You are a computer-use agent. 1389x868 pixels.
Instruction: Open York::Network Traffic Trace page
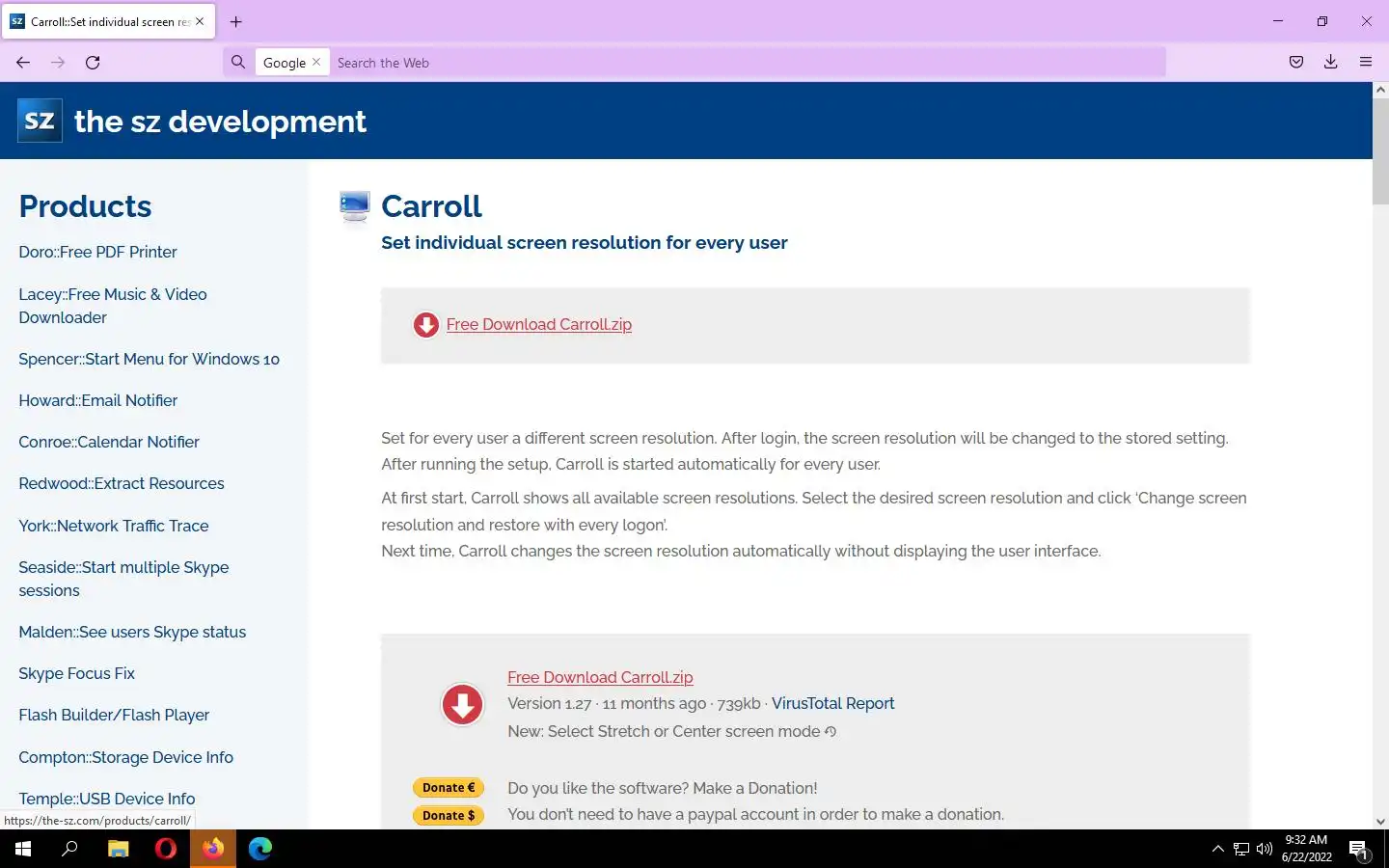tap(114, 526)
